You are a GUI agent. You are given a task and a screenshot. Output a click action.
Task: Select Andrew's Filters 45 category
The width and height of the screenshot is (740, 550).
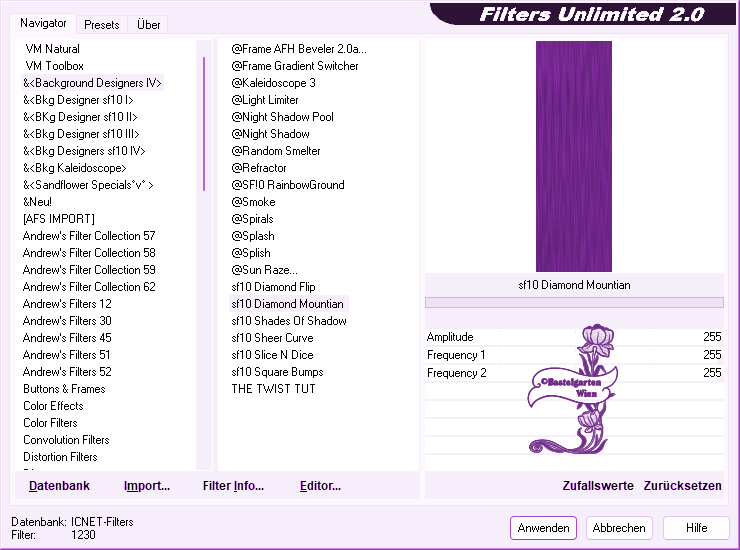click(67, 338)
